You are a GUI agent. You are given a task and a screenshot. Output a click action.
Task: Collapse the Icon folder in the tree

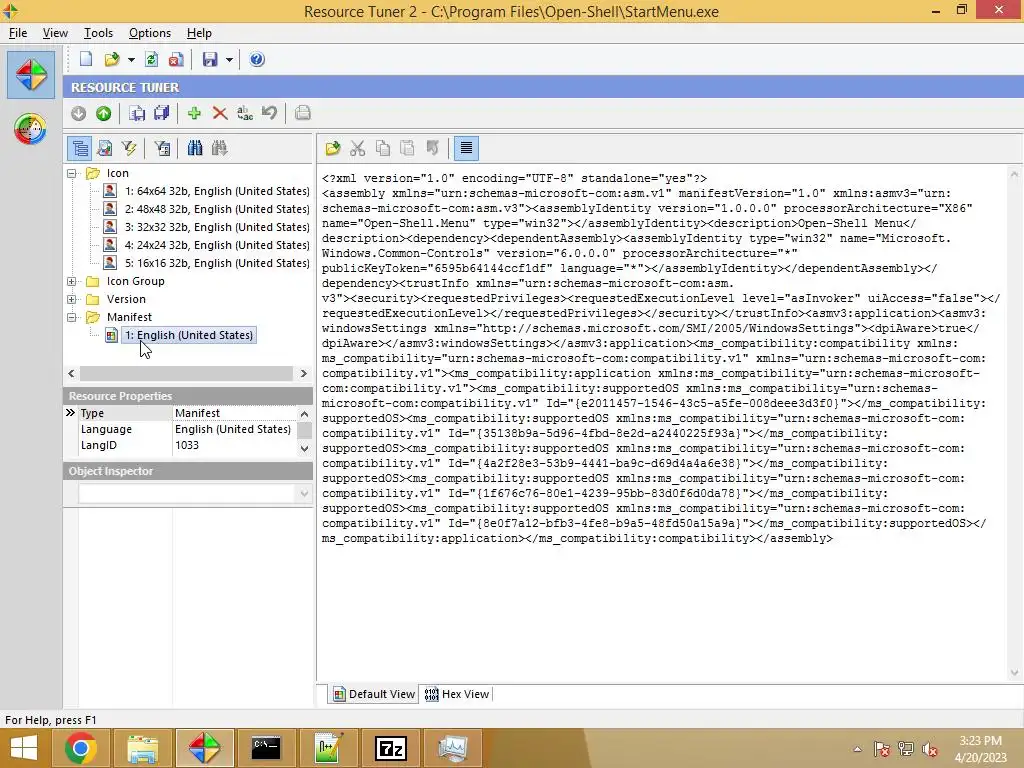click(x=72, y=173)
